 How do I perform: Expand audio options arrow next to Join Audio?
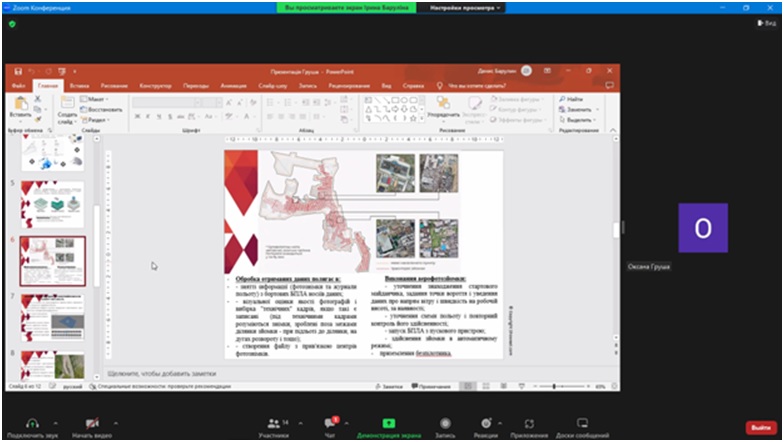[x=56, y=423]
